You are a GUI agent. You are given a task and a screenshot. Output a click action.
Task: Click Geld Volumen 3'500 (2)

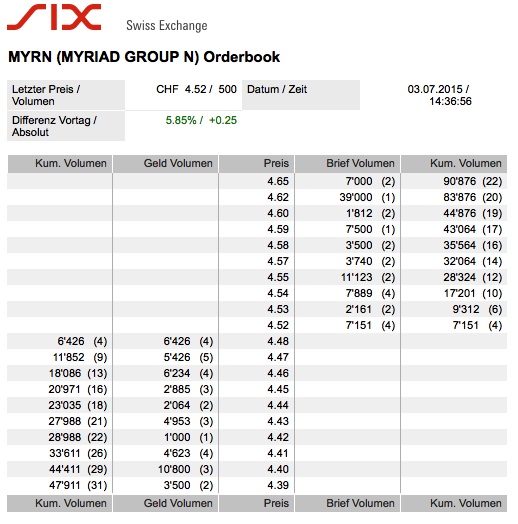(x=188, y=485)
